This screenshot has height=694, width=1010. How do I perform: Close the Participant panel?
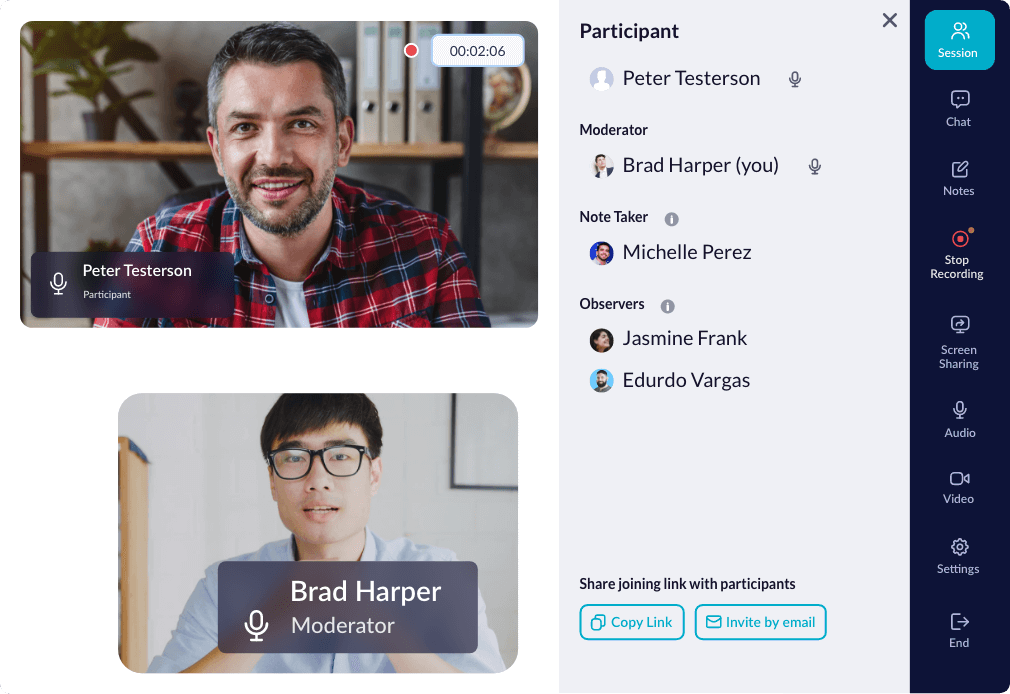coord(890,20)
